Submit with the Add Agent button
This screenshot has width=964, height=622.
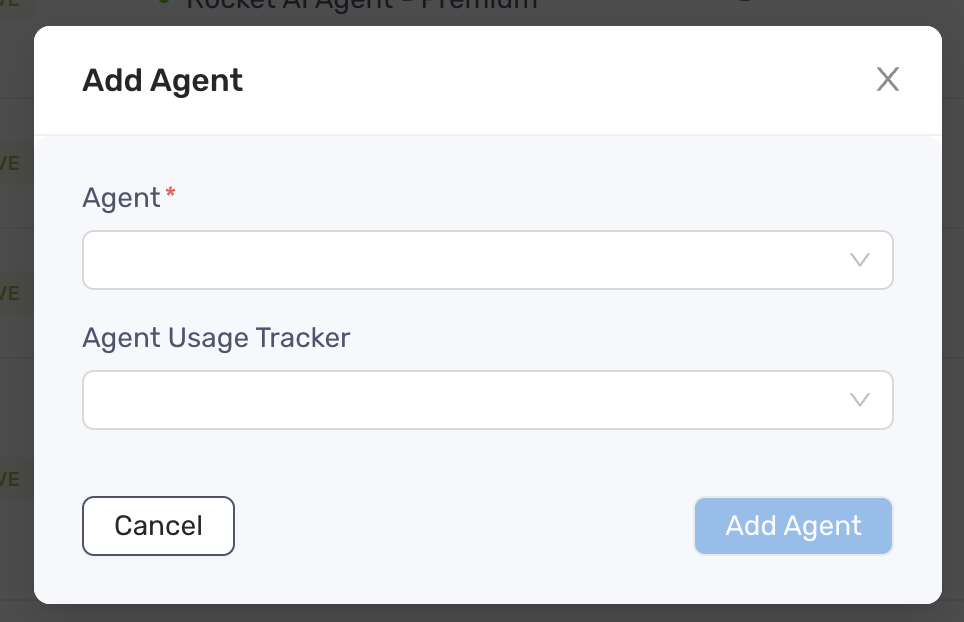793,526
